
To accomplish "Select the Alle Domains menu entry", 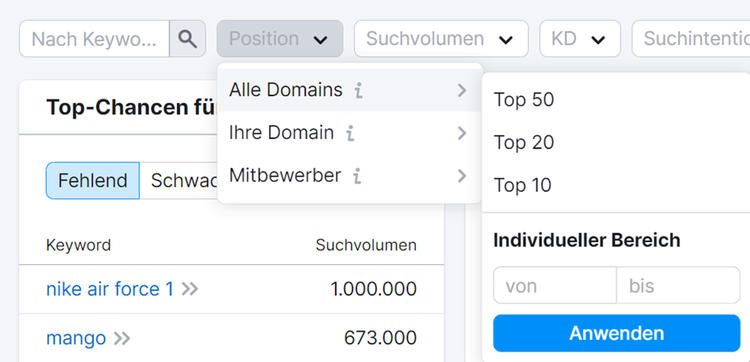I will click(349, 90).
